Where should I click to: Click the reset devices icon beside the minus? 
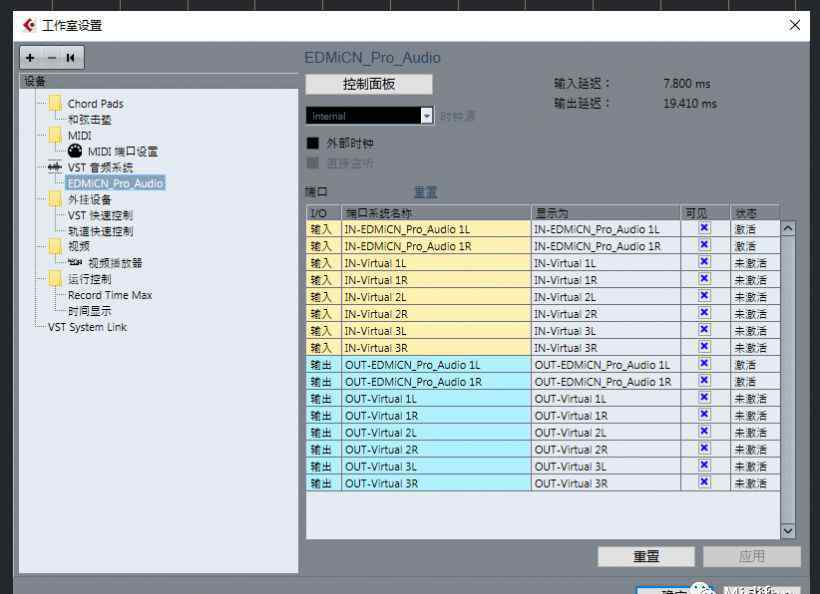click(x=71, y=58)
